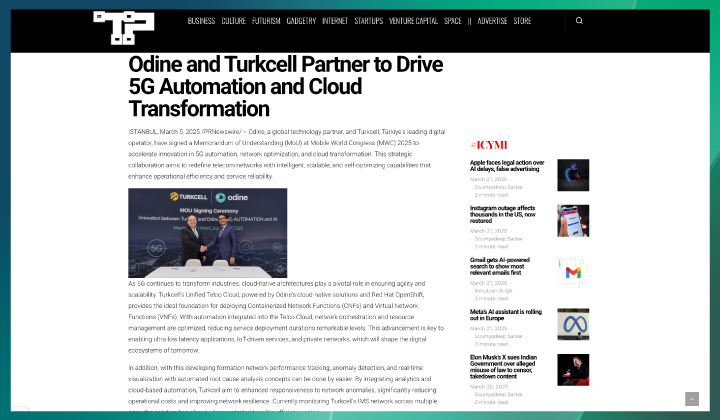Visit the Store link in header
Screen dimensions: 720x420
coord(522,21)
